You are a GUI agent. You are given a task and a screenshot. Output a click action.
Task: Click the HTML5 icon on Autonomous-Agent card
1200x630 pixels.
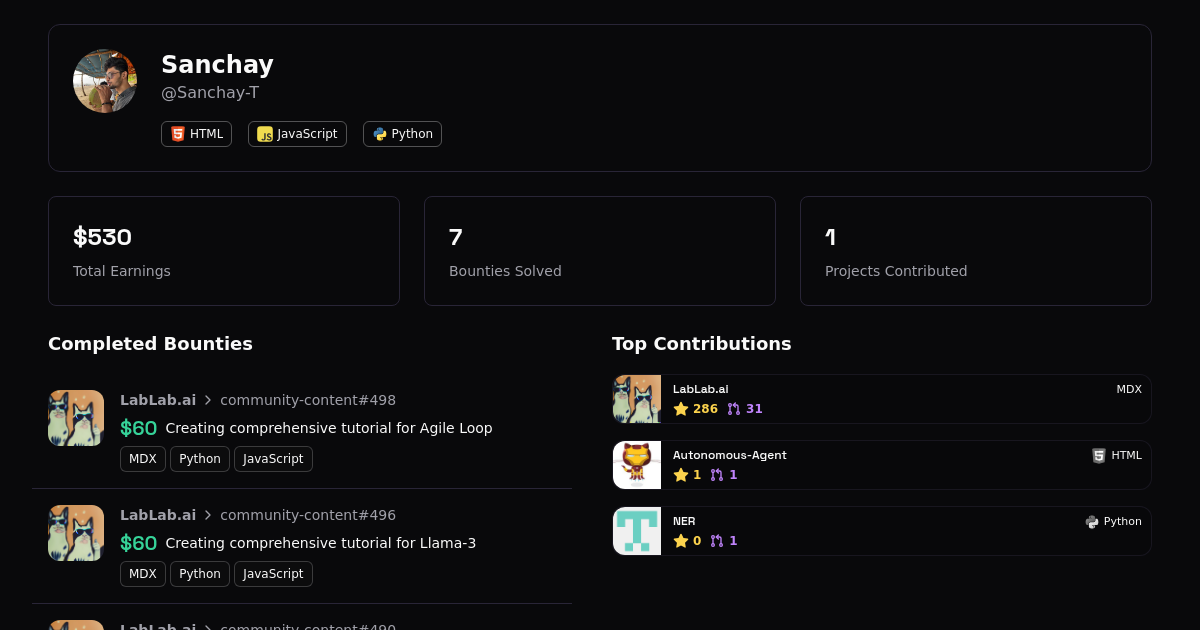point(1099,456)
